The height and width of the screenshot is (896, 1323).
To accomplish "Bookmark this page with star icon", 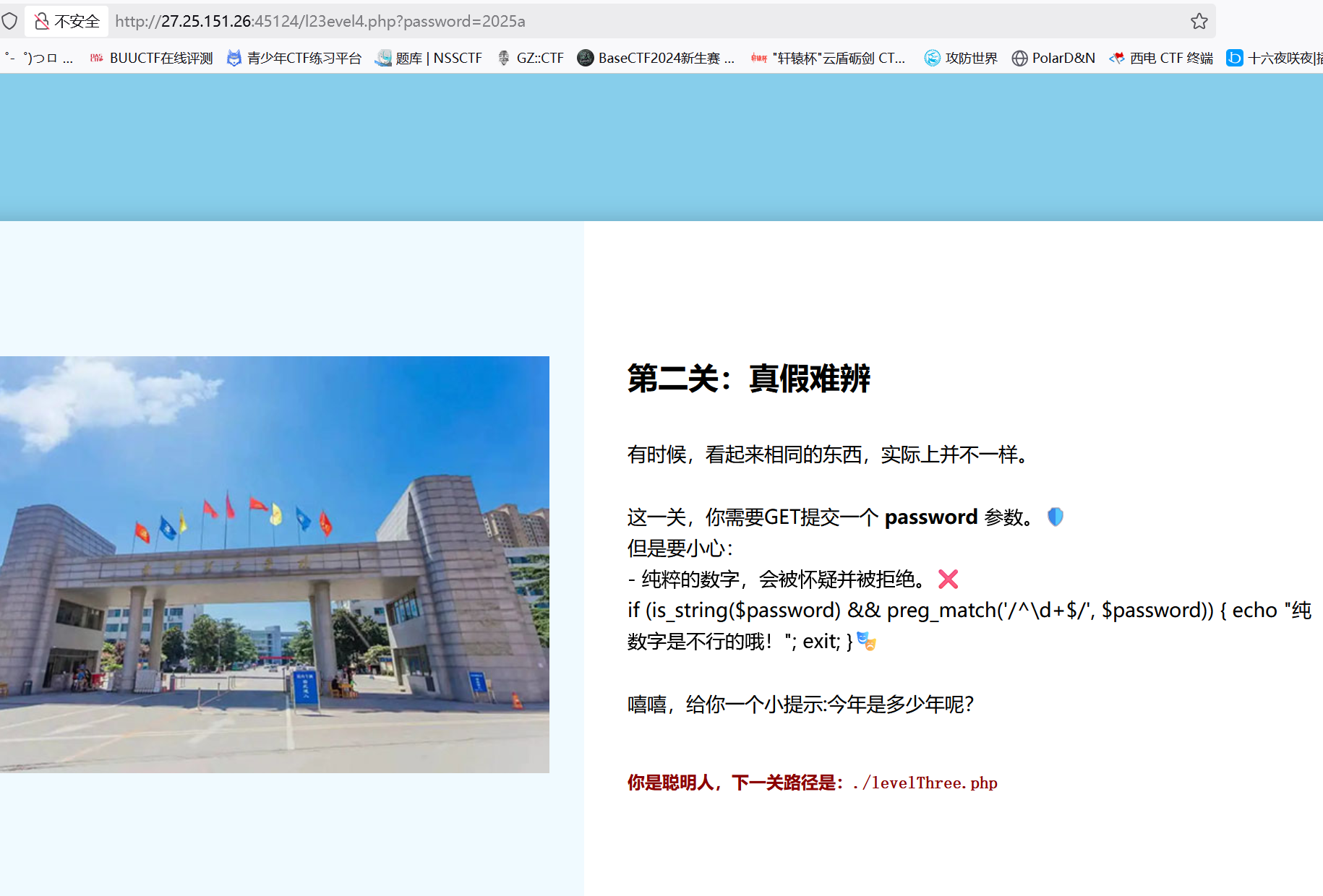I will pos(1199,21).
